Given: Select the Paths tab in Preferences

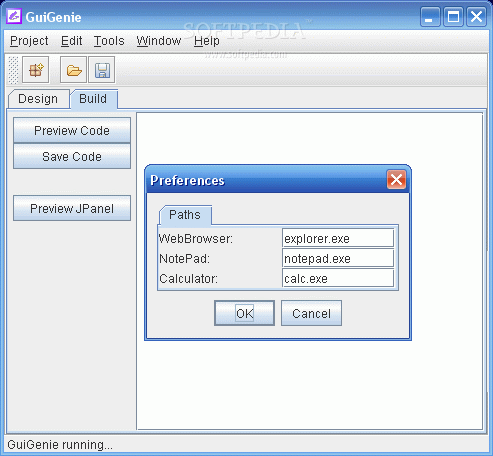Looking at the screenshot, I should 185,215.
